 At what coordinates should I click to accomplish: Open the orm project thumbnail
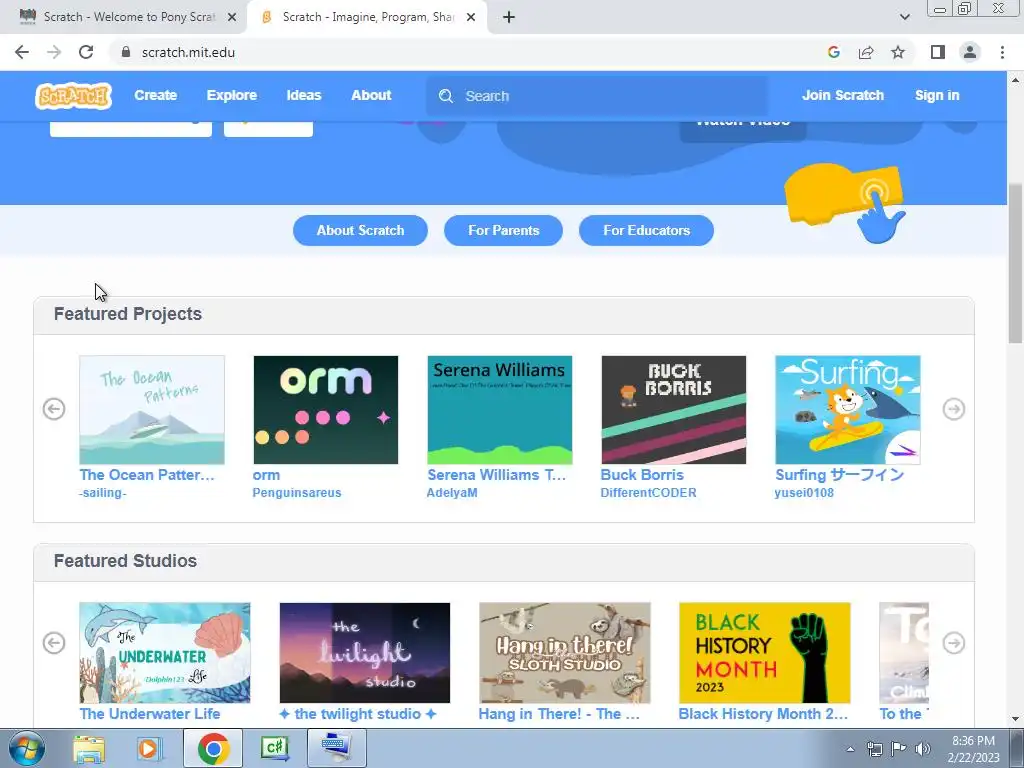tap(325, 409)
